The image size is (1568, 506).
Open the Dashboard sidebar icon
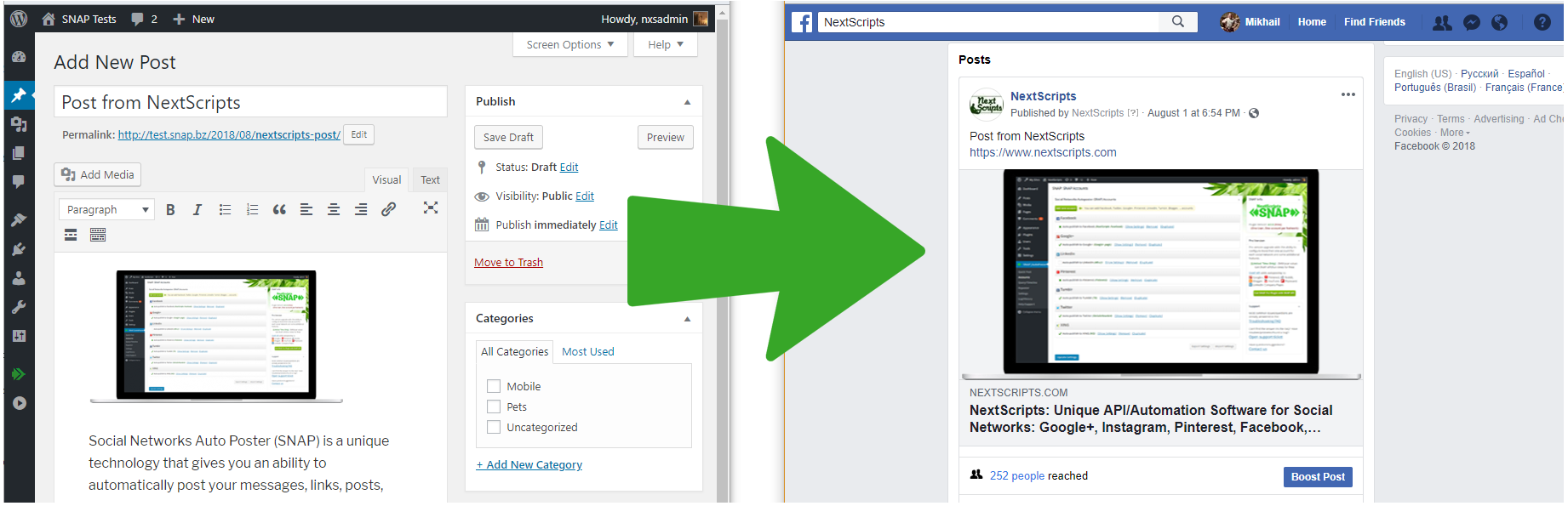click(19, 57)
